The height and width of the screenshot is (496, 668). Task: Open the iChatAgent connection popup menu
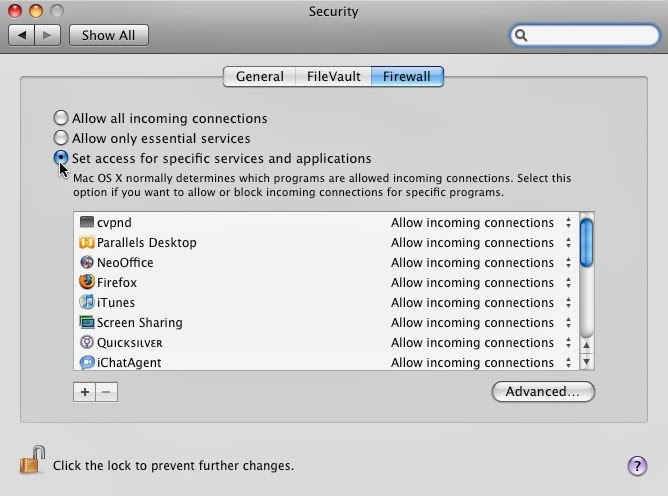[568, 362]
